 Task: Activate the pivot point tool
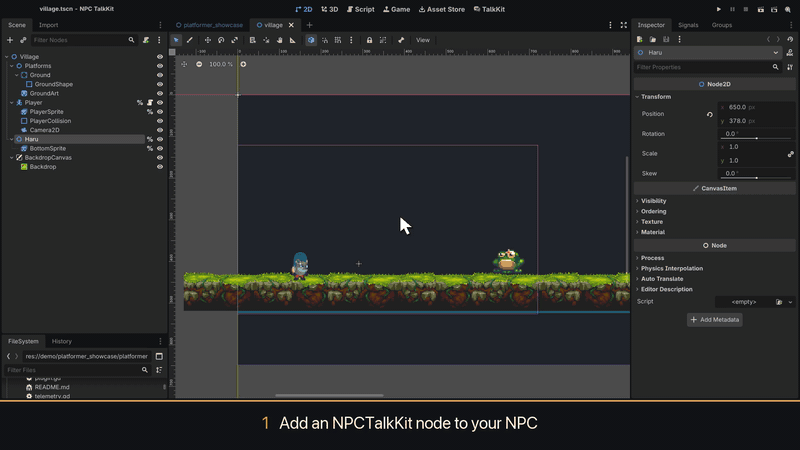tap(266, 40)
